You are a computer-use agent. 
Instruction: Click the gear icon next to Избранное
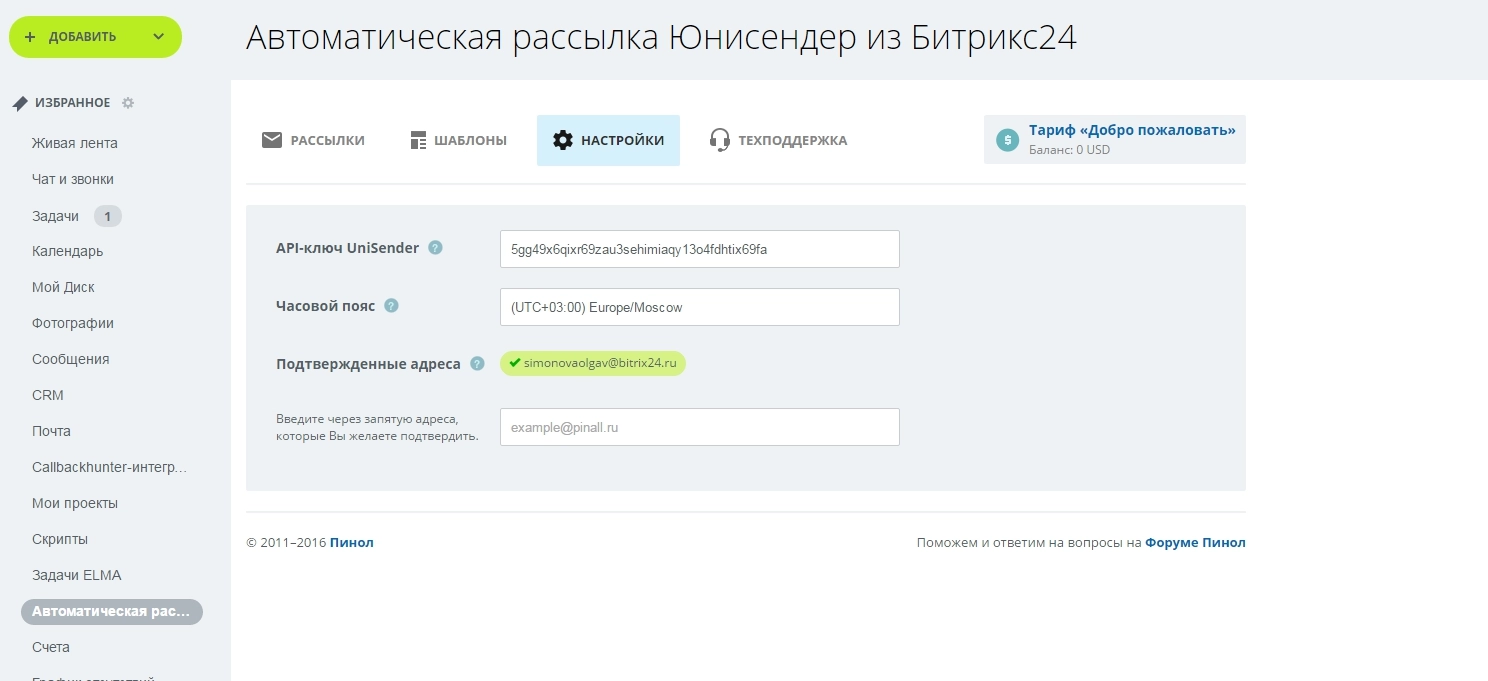128,103
